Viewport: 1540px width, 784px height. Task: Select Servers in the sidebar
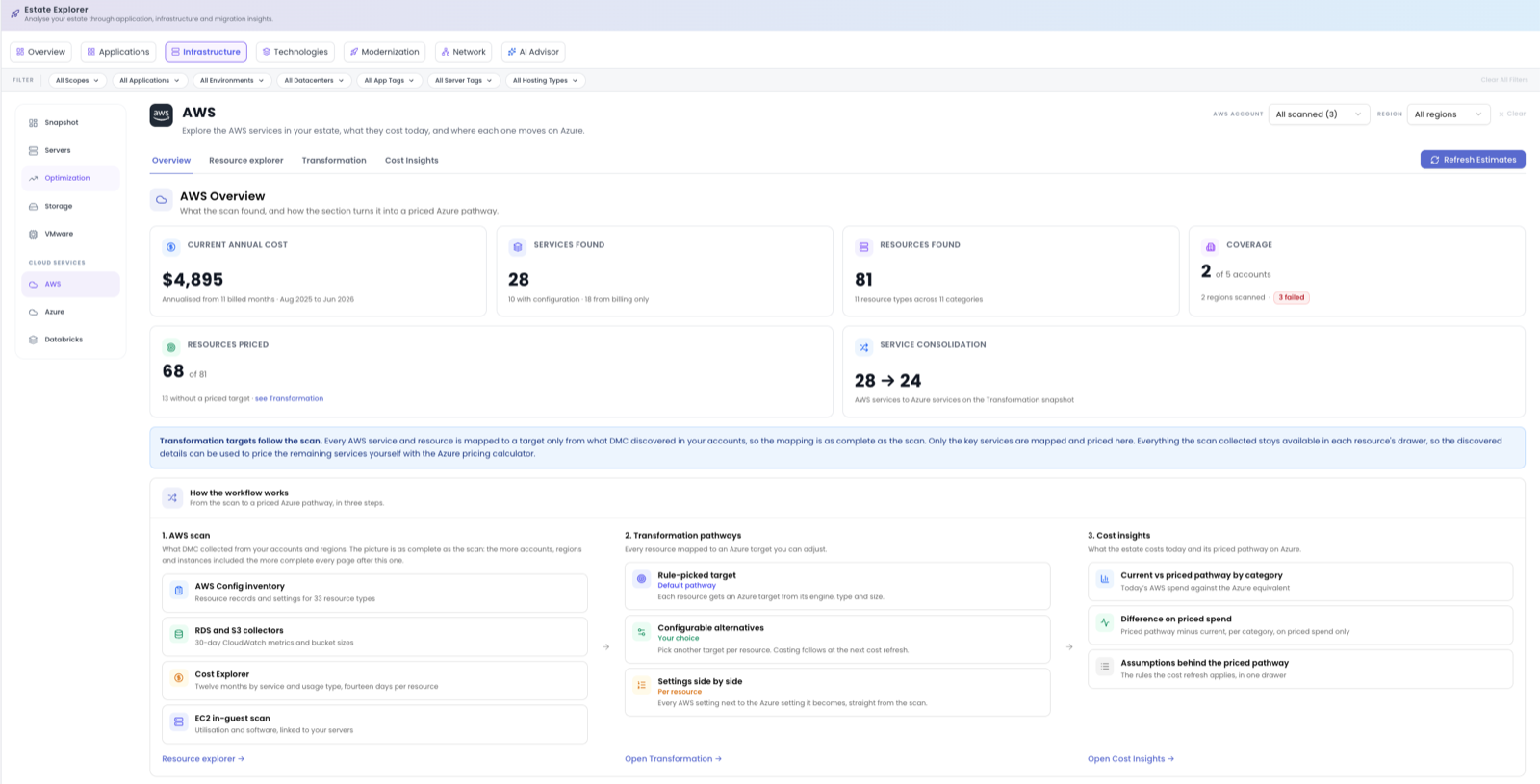click(x=71, y=151)
